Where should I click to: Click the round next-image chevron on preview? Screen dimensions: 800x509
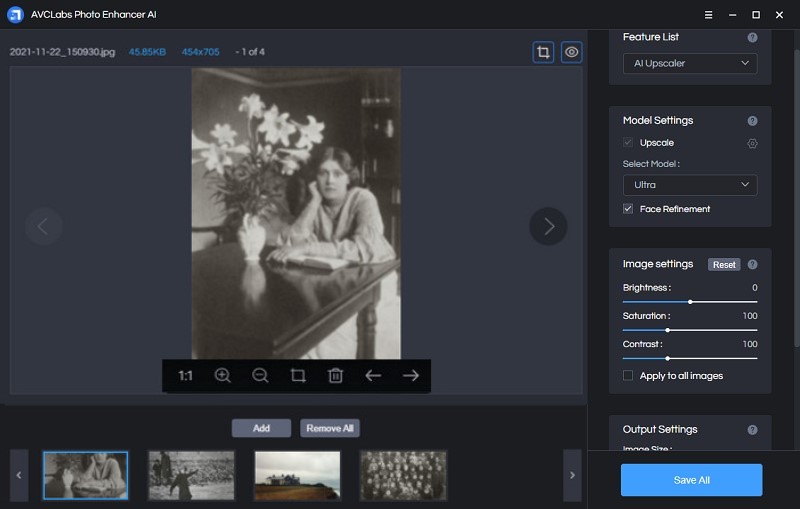548,226
